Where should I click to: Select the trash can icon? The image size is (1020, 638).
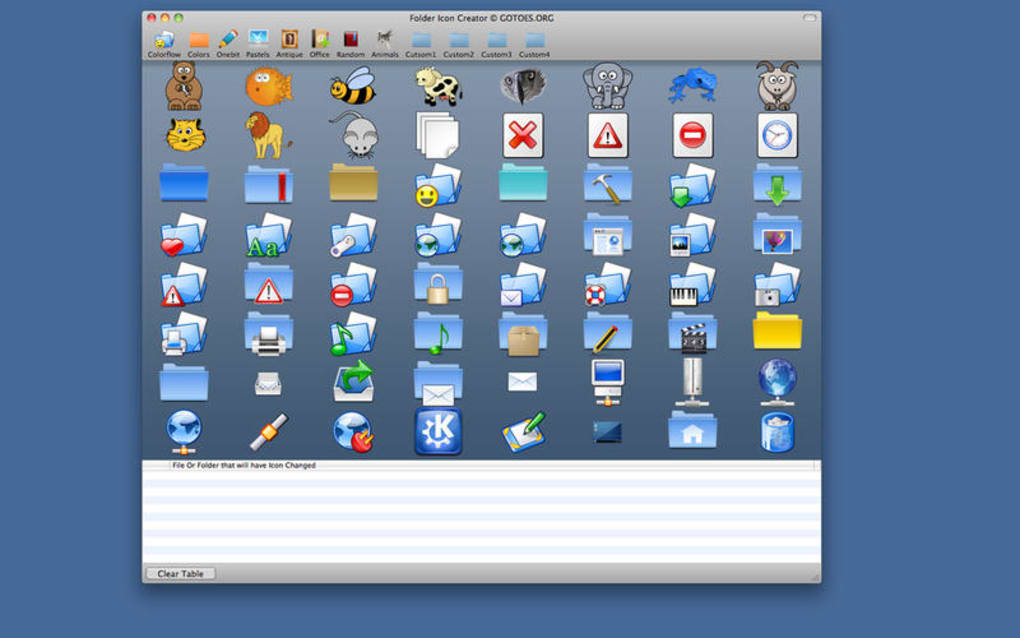point(777,430)
